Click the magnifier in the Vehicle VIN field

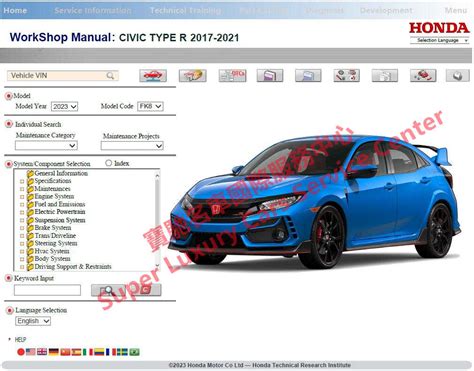110,76
